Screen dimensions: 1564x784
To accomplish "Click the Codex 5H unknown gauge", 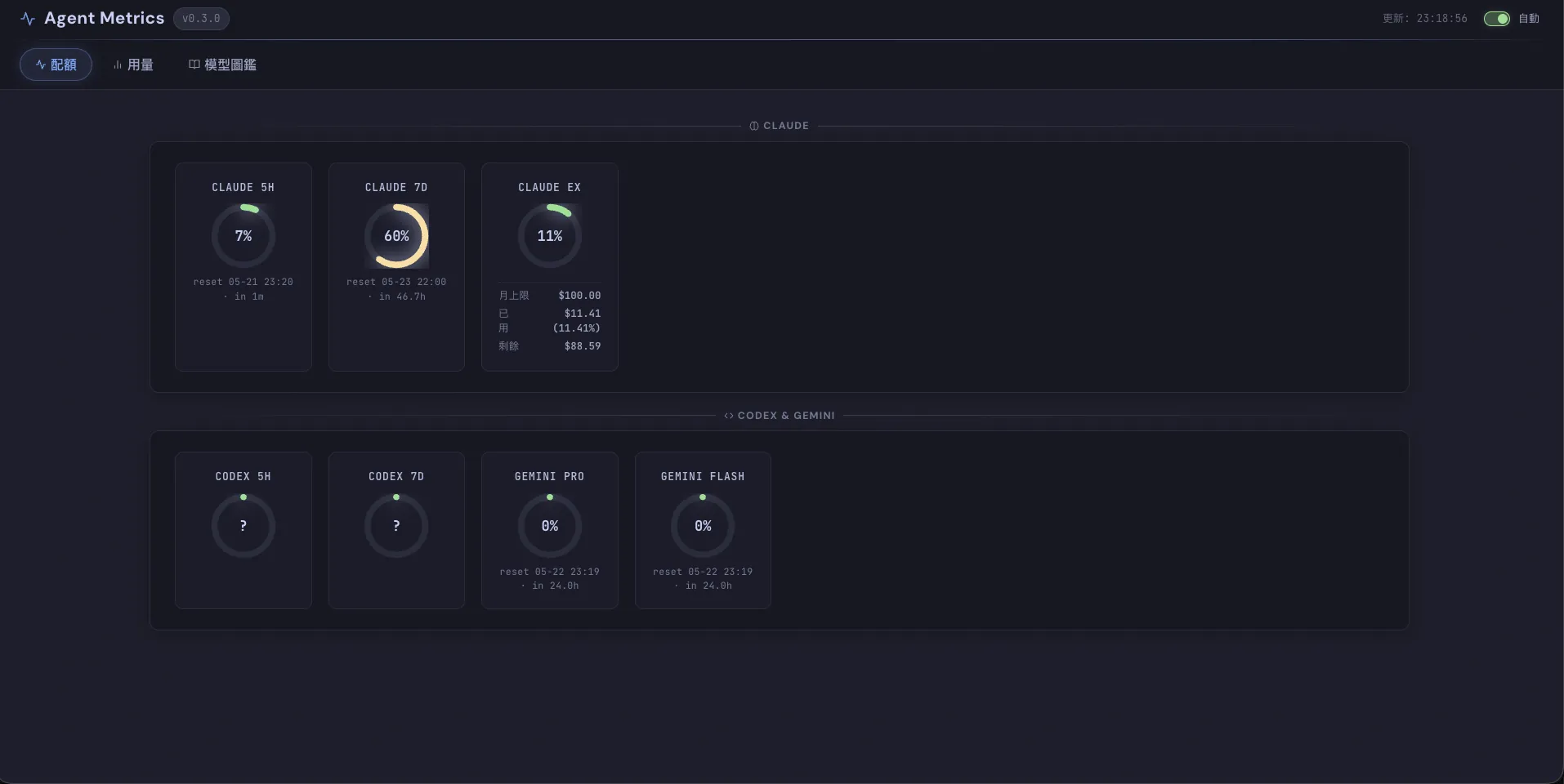I will point(244,526).
